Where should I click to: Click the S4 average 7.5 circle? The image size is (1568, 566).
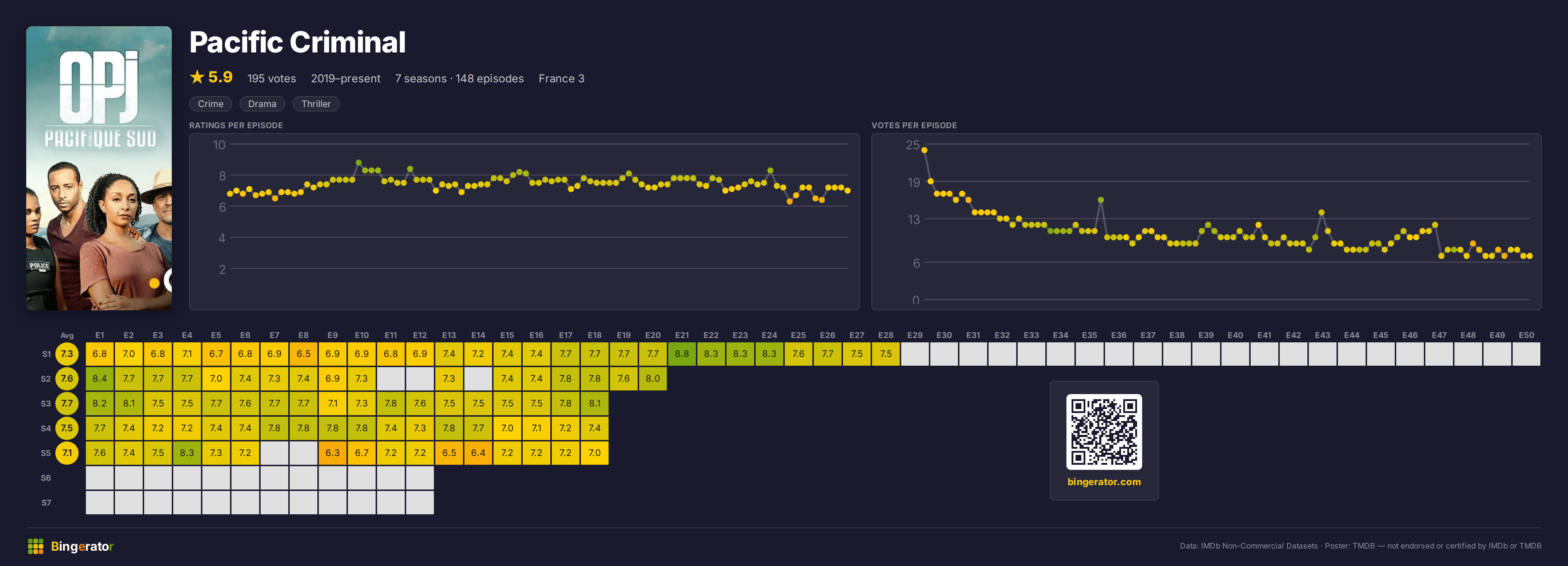coord(67,428)
